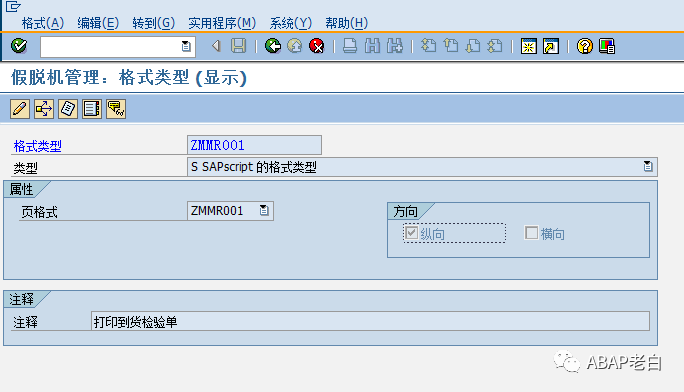Click the 类型 field label
This screenshot has height=392, width=684.
(25, 168)
